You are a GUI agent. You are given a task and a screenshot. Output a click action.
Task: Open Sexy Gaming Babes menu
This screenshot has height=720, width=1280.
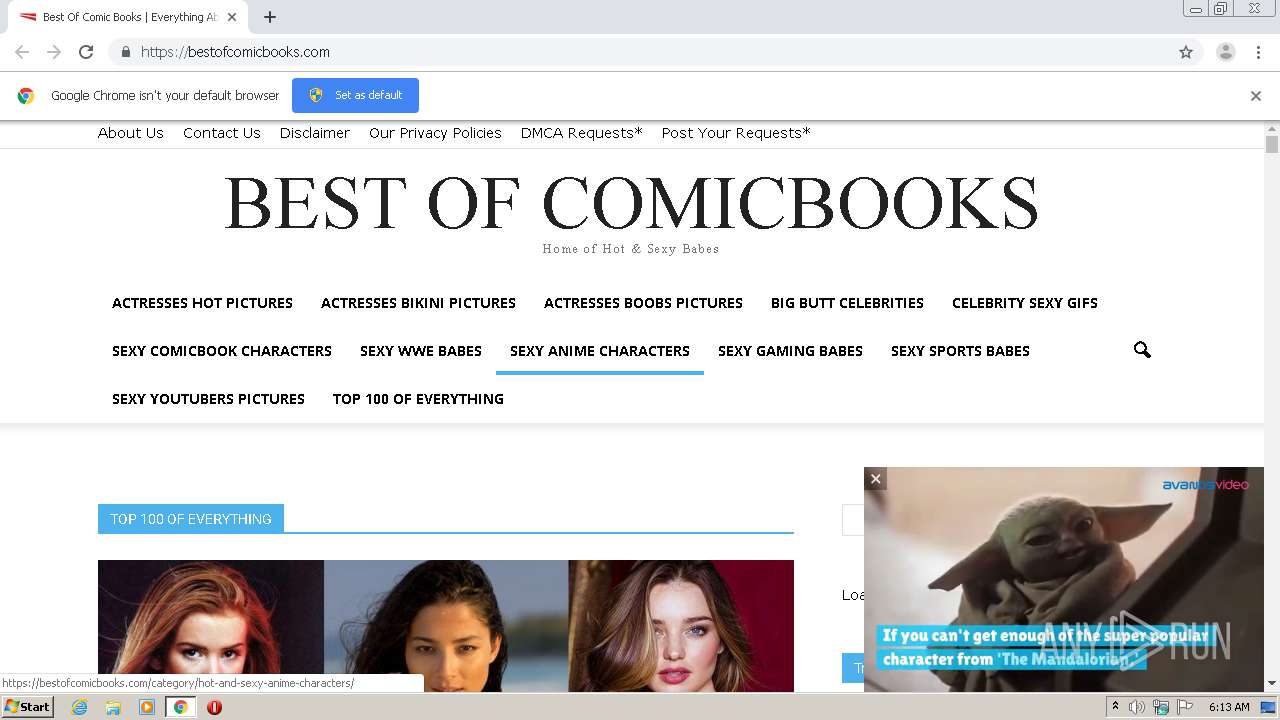[790, 351]
